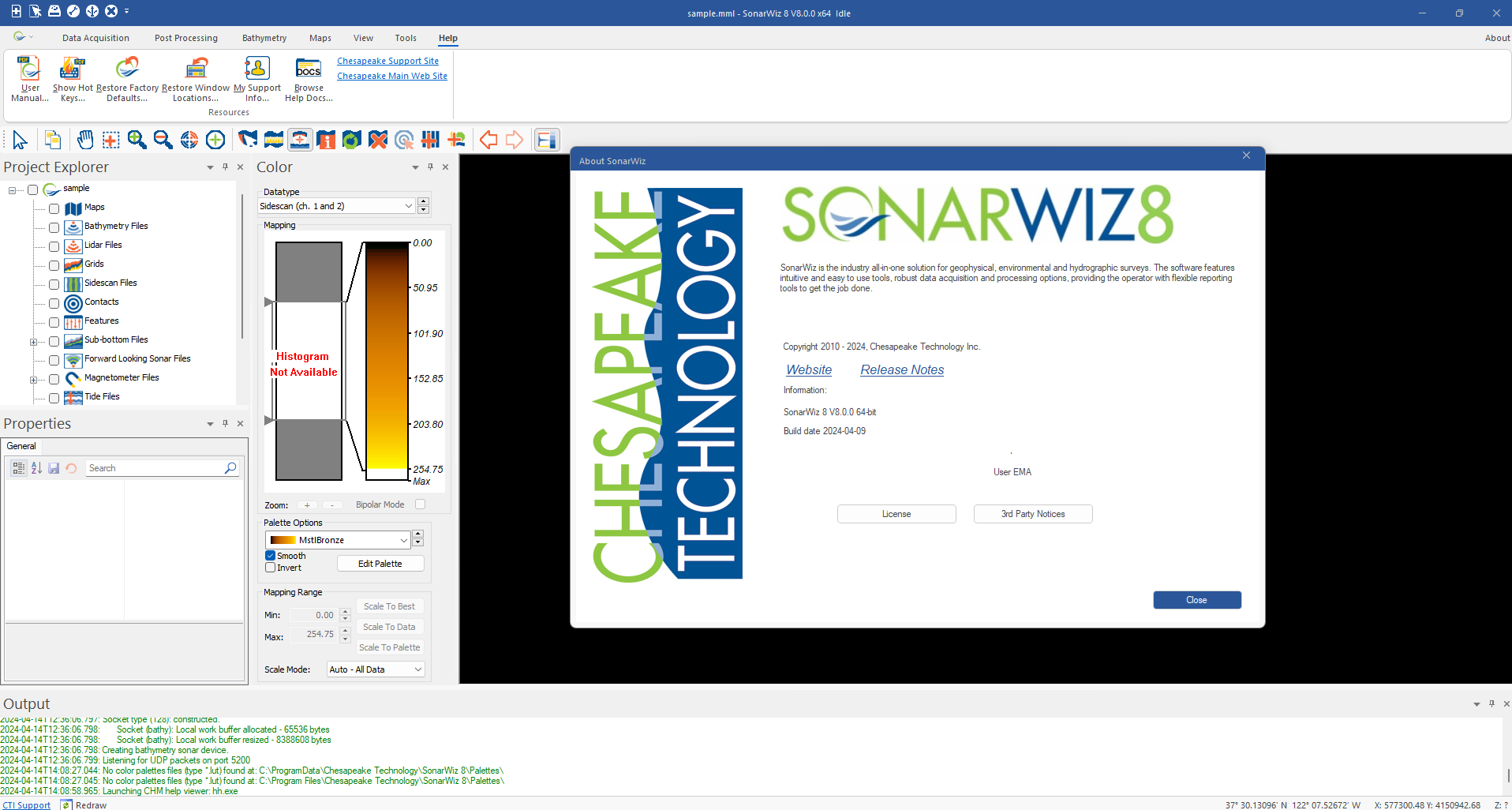The width and height of the screenshot is (1512, 810).
Task: Click the green circled plus icon
Action: [x=215, y=140]
